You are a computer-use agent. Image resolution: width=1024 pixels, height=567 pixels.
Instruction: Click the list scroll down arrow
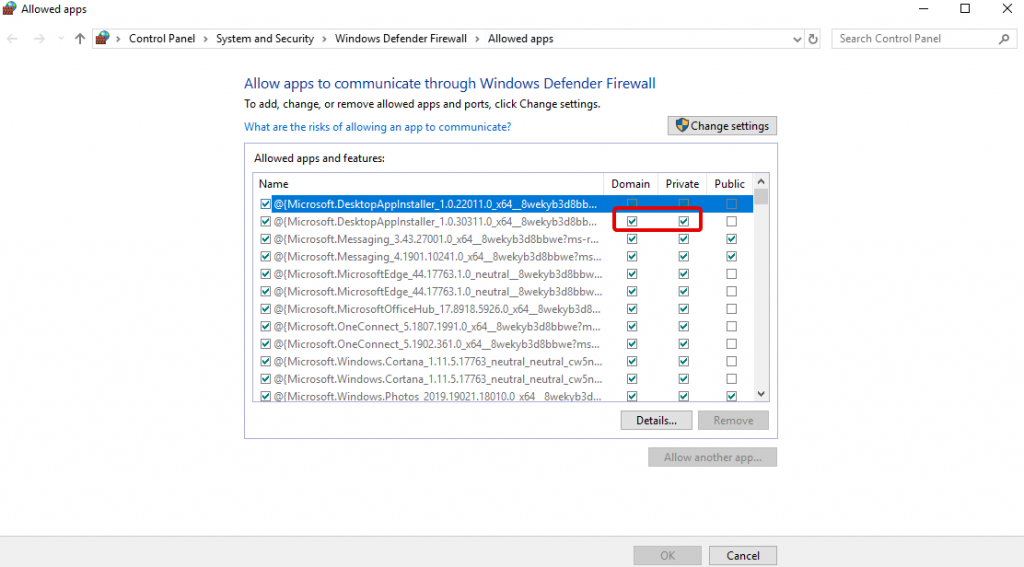click(x=761, y=394)
